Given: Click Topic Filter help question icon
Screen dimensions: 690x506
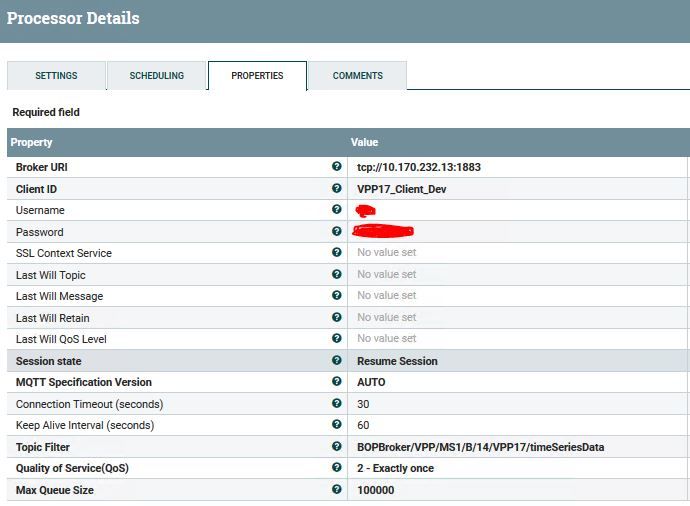Looking at the screenshot, I should pos(337,447).
